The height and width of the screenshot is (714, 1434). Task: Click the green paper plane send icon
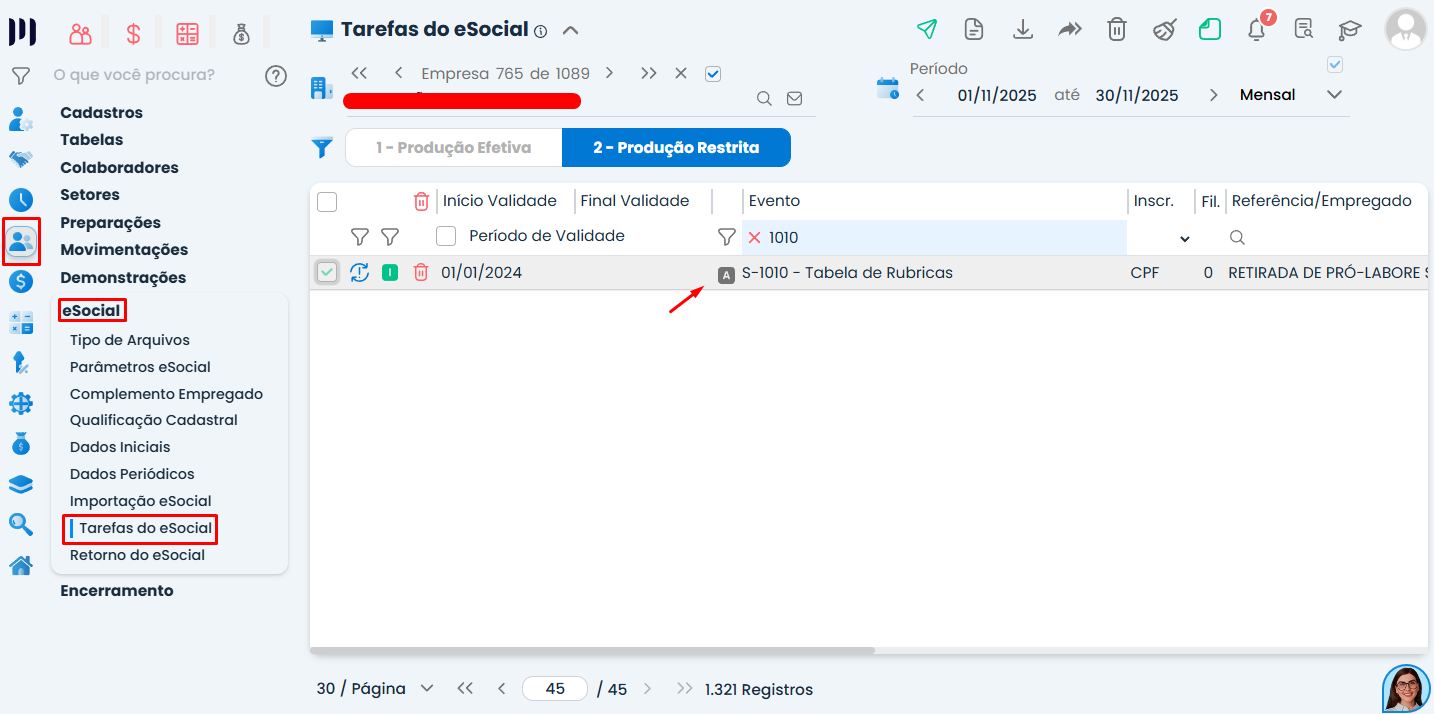[927, 29]
